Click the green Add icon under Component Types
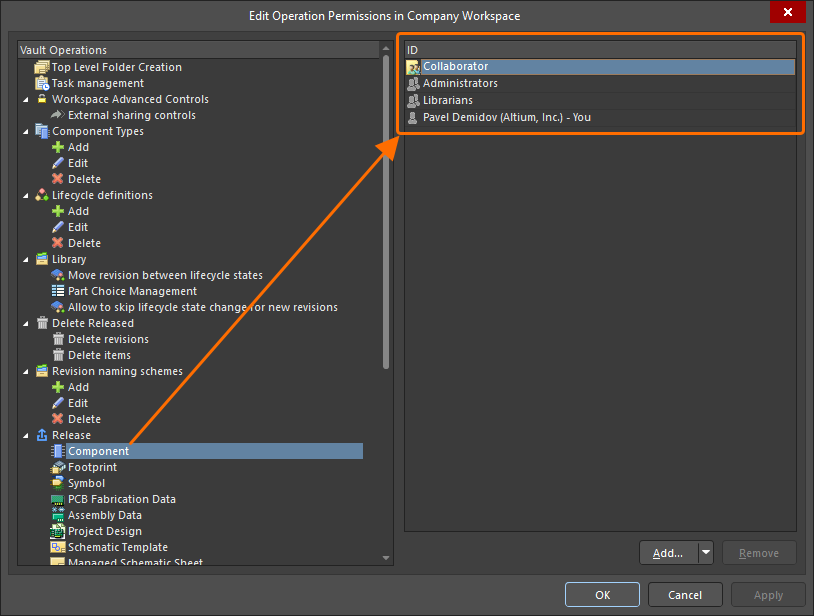This screenshot has height=616, width=814. point(58,147)
